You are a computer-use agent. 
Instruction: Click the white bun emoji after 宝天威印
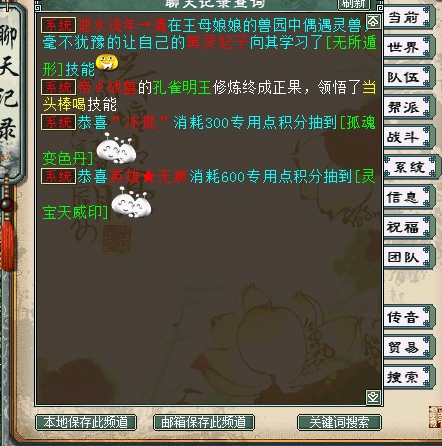[131, 202]
